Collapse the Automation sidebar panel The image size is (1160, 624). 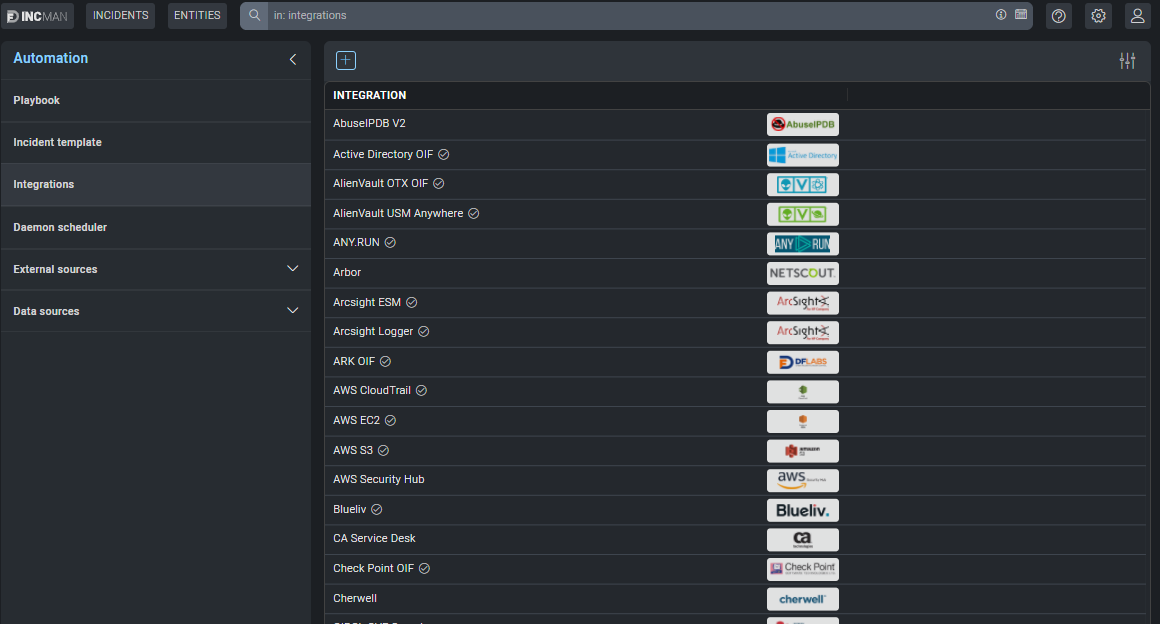pos(292,59)
